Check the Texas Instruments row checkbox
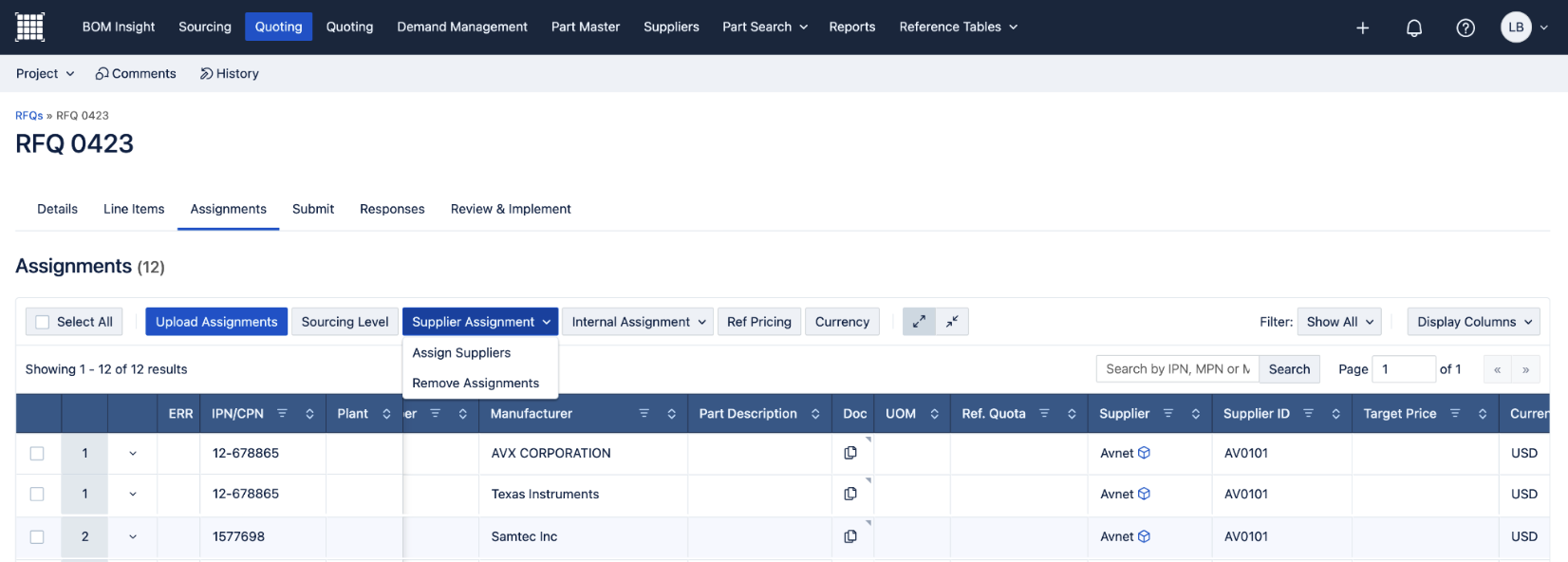Screen dimensions: 1568x562 37,494
